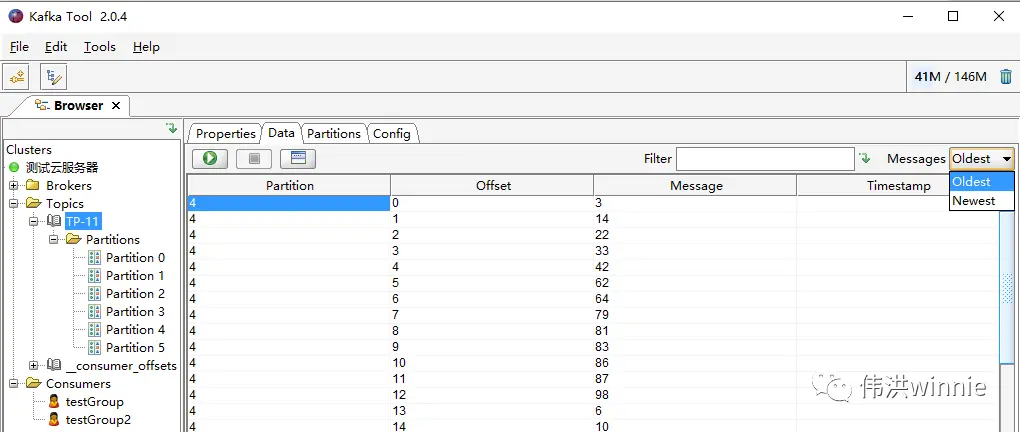
Task: Select the testGroup2 consumer
Action: coord(98,420)
